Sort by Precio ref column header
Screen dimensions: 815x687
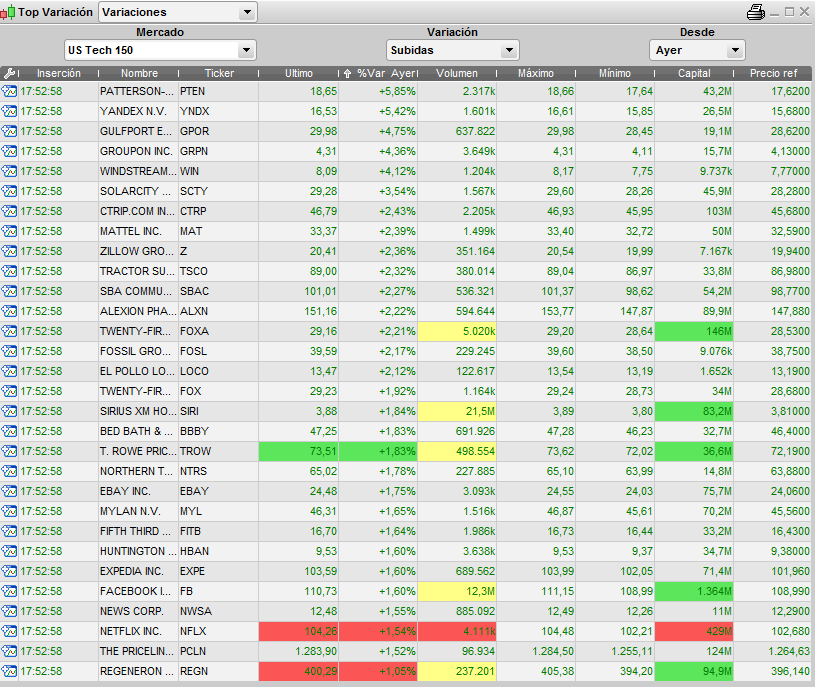(x=773, y=73)
